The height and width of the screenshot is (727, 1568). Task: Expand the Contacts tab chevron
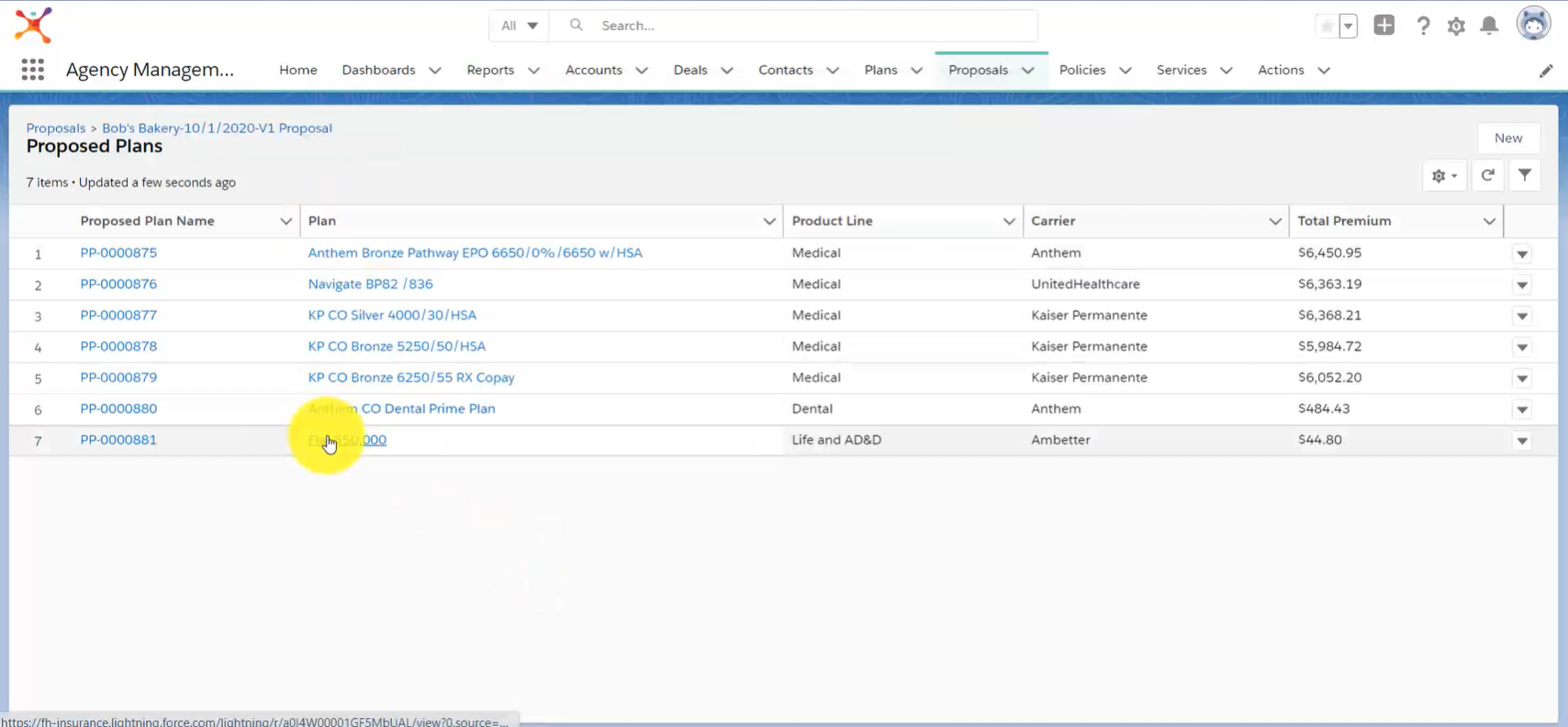point(833,71)
